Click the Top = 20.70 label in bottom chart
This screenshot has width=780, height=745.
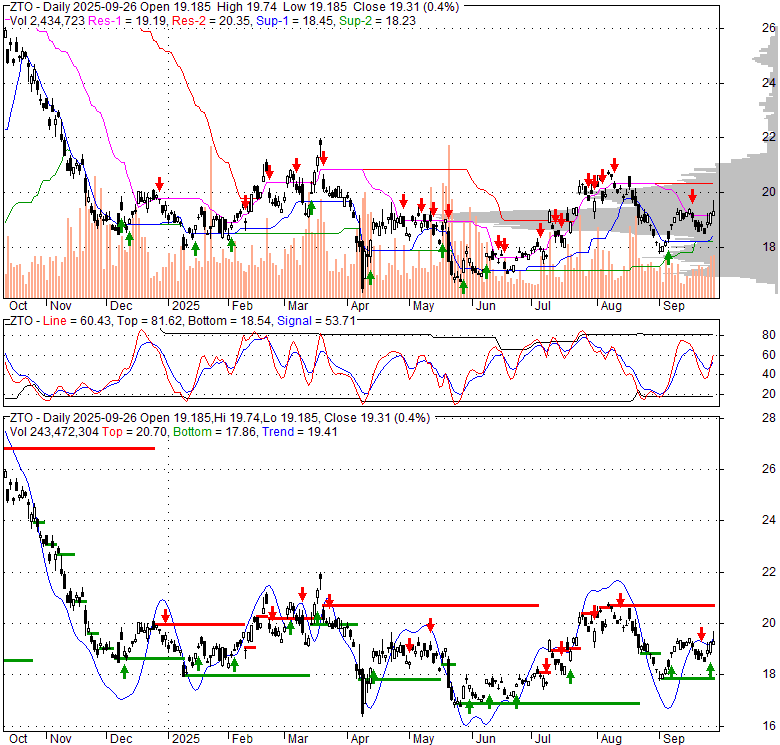tap(134, 432)
